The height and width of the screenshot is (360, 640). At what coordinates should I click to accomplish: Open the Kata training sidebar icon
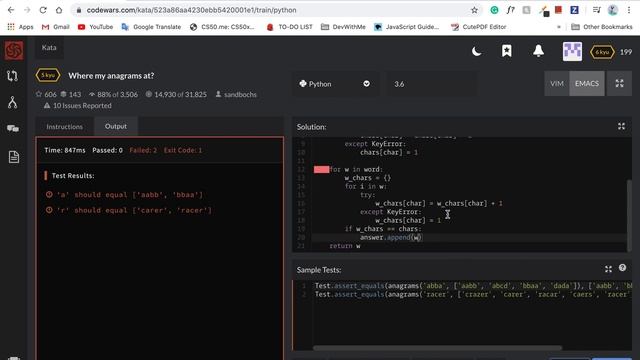tap(13, 76)
